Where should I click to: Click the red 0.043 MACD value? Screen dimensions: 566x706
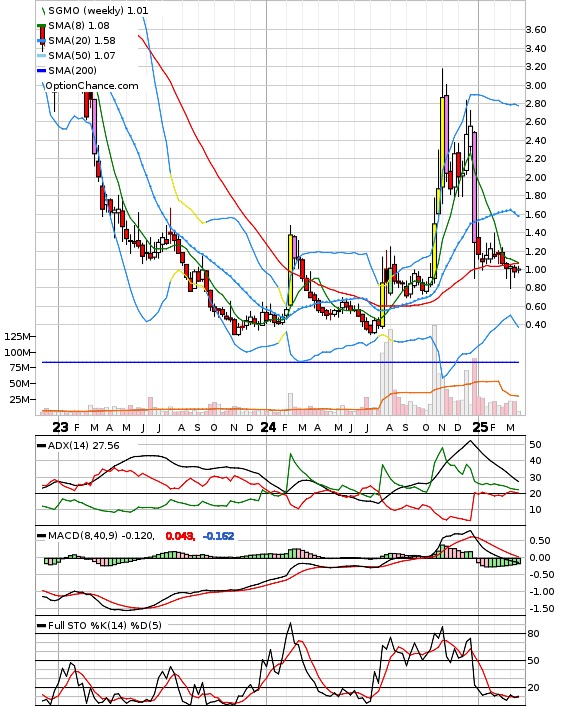tap(180, 536)
